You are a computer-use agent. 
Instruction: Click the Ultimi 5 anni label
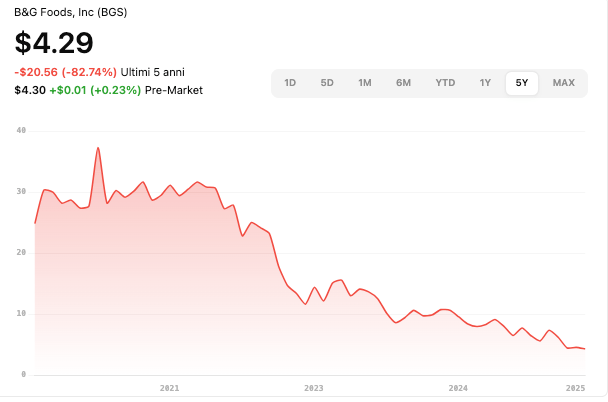click(x=153, y=72)
